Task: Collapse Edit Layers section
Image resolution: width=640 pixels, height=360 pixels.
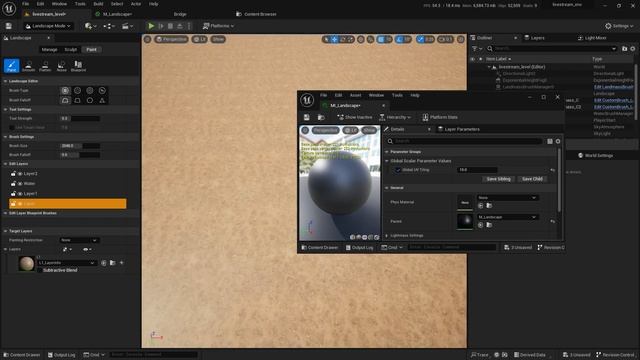Action: pyautogui.click(x=5, y=164)
